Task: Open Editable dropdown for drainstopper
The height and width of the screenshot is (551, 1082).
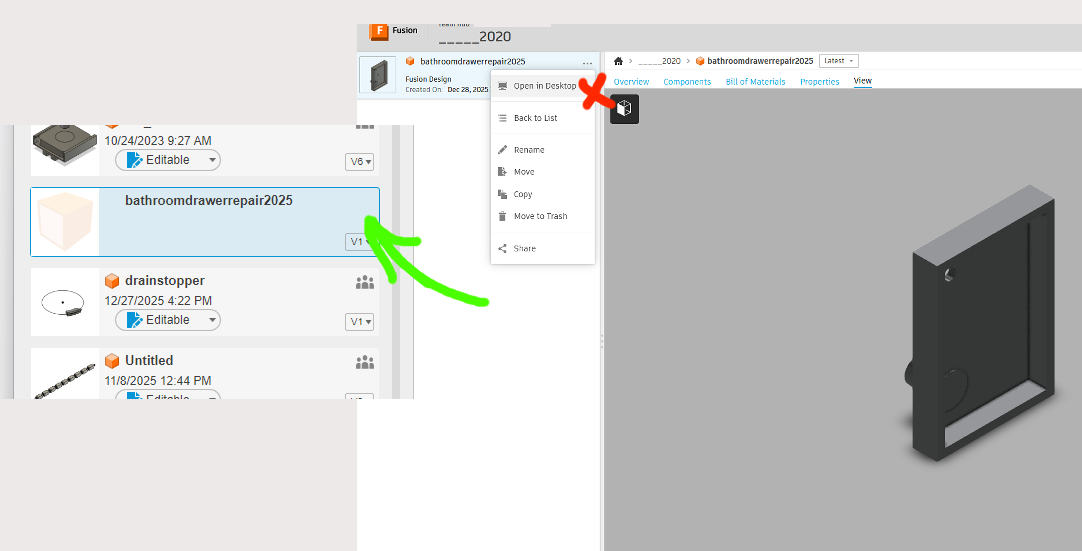Action: (x=168, y=320)
